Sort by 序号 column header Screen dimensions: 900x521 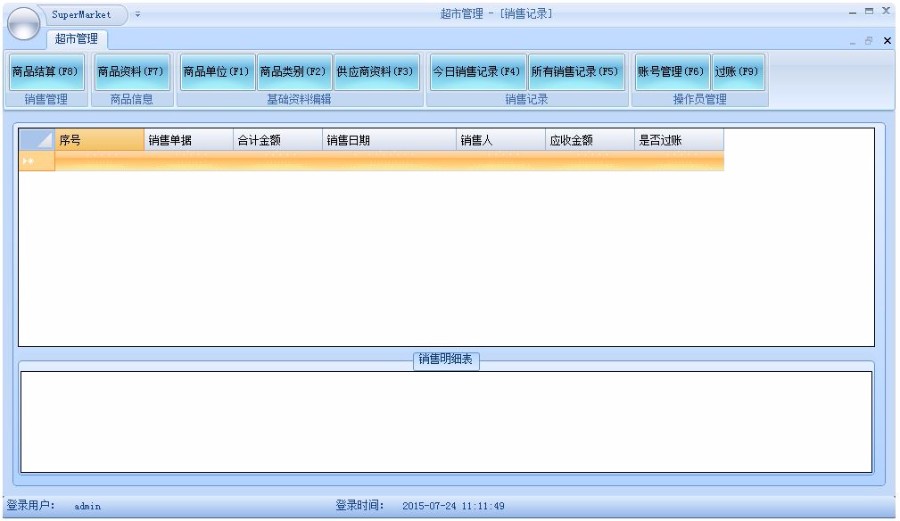tap(99, 140)
